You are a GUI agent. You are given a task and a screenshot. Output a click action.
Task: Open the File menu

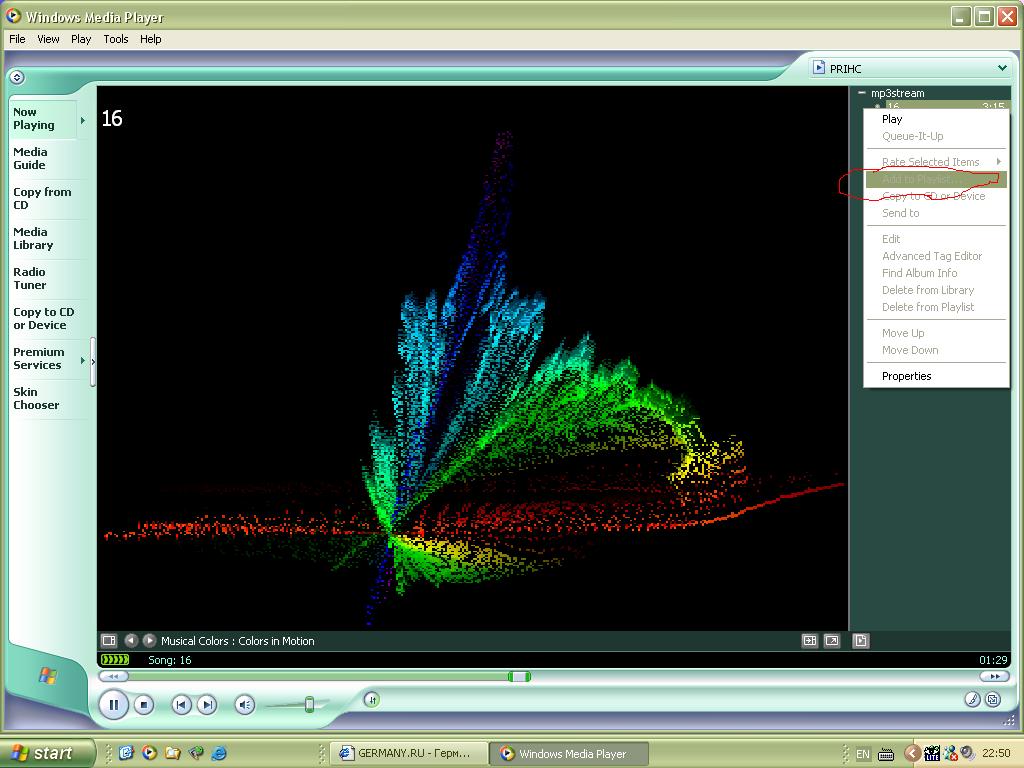17,39
